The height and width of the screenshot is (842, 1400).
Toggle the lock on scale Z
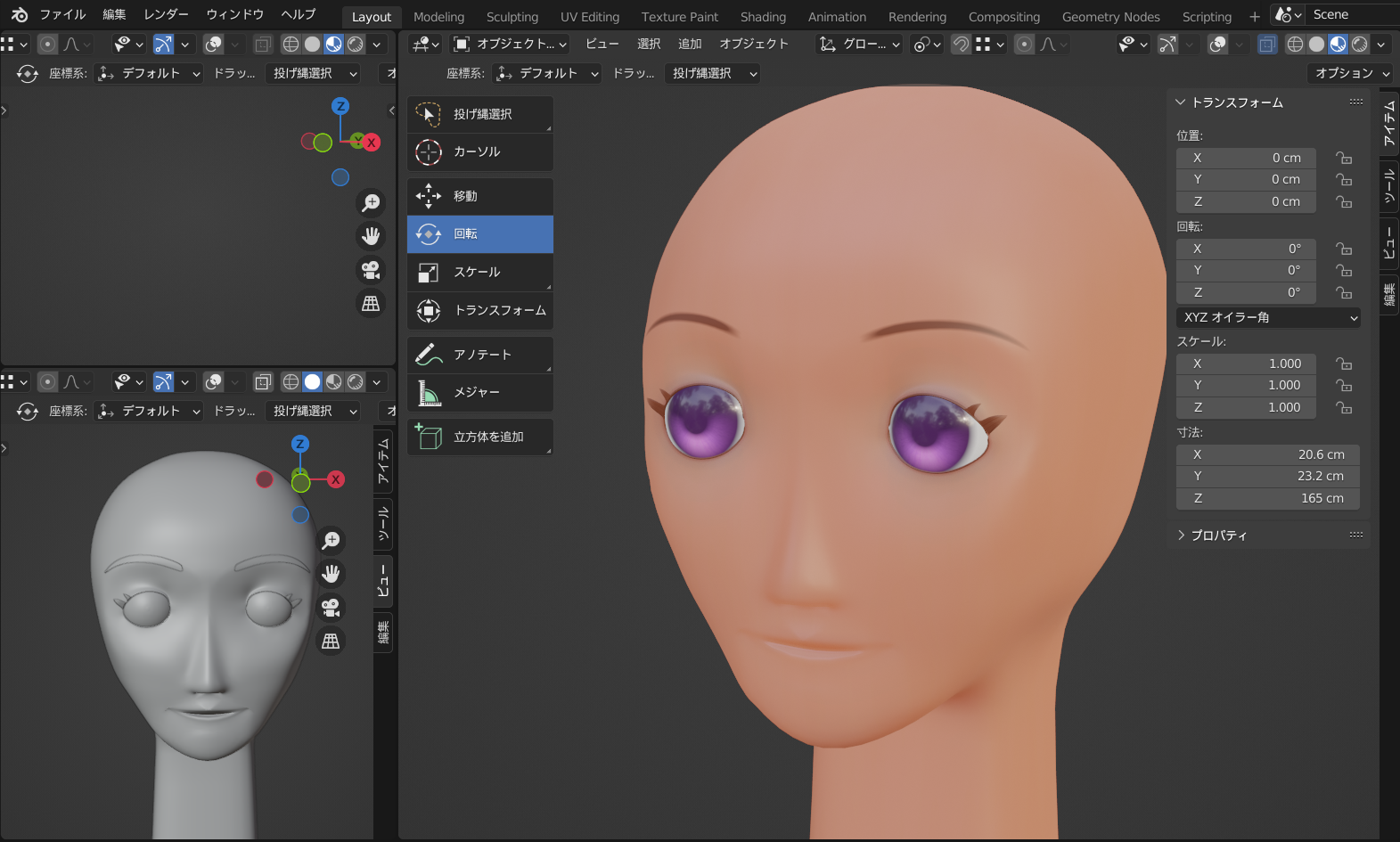[1344, 407]
